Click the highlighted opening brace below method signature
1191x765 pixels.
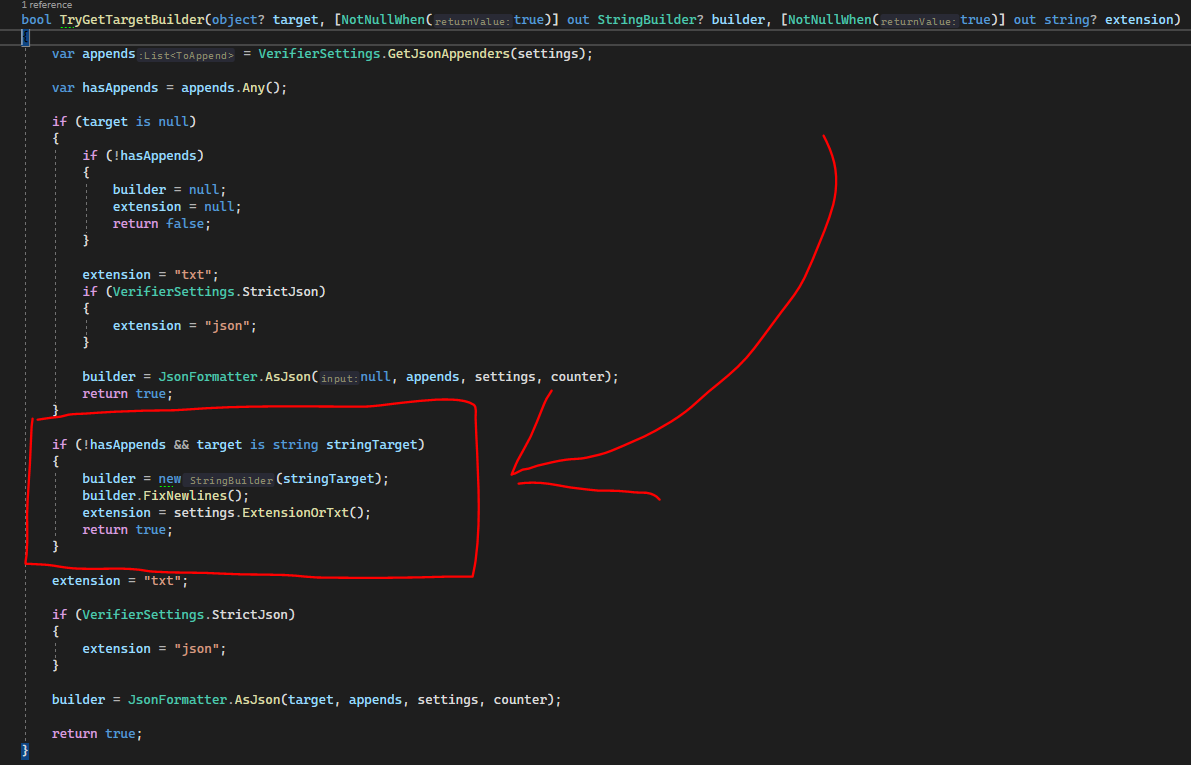coord(25,36)
